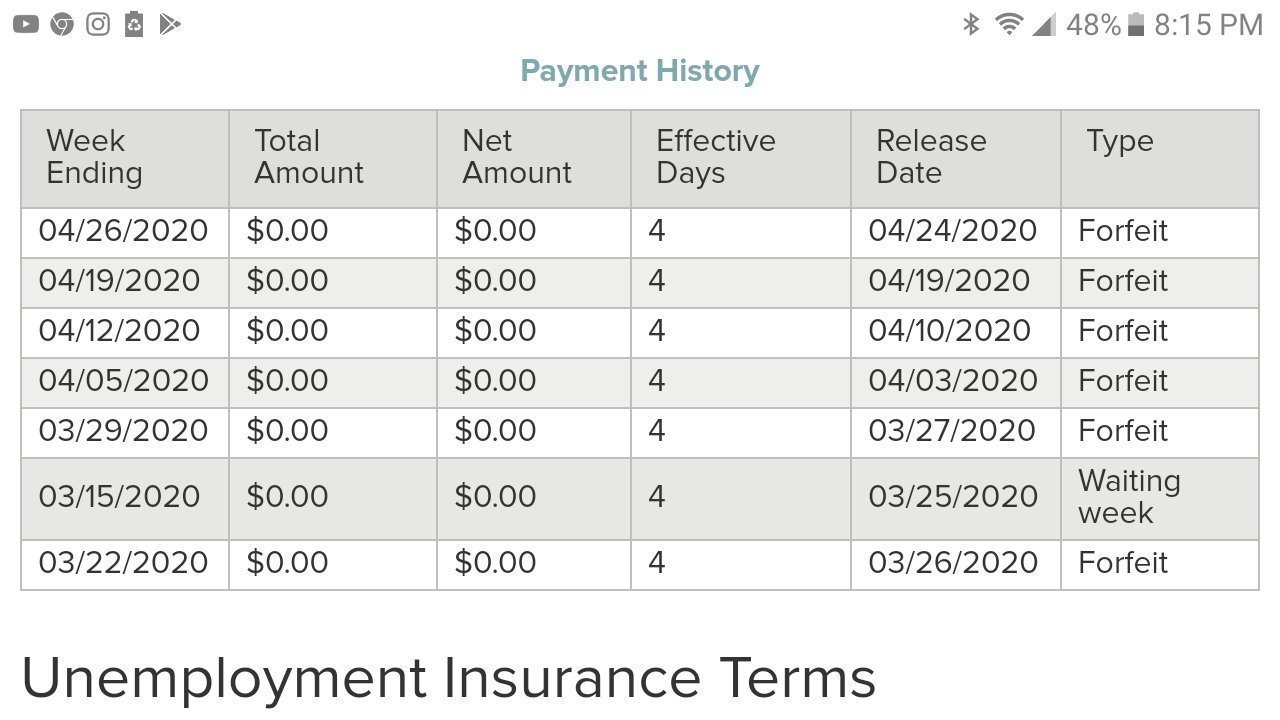
Task: Tap the Chrome notification icon
Action: coord(62,24)
